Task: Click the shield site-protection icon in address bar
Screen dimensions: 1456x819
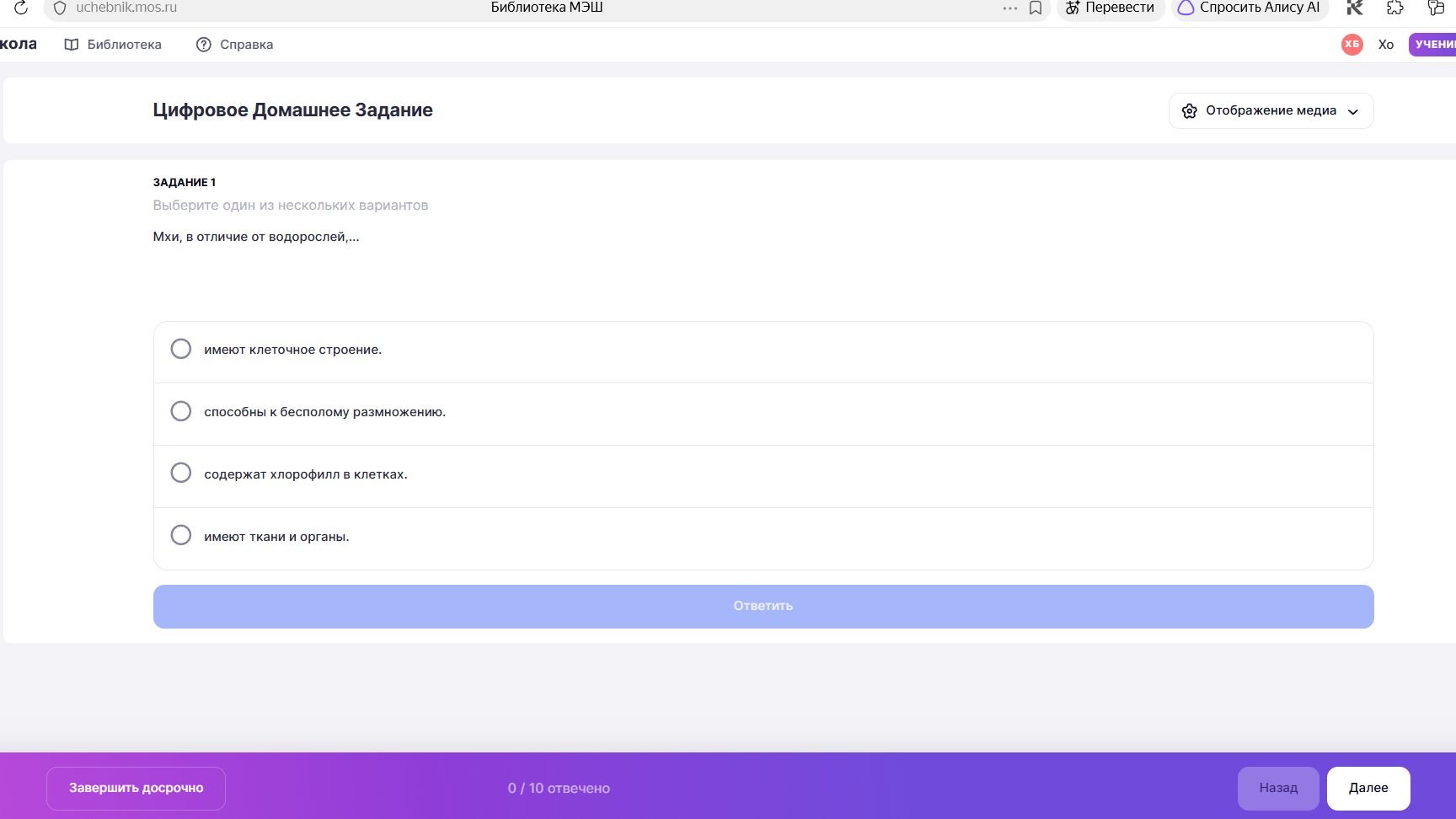Action: pos(59,8)
